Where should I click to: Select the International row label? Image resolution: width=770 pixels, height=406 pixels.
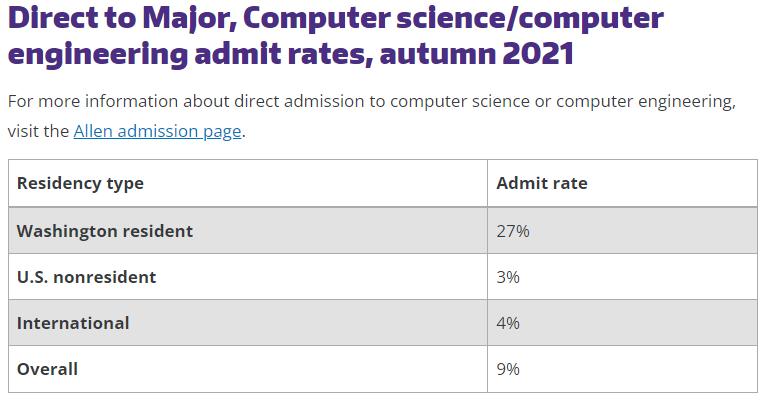(73, 323)
